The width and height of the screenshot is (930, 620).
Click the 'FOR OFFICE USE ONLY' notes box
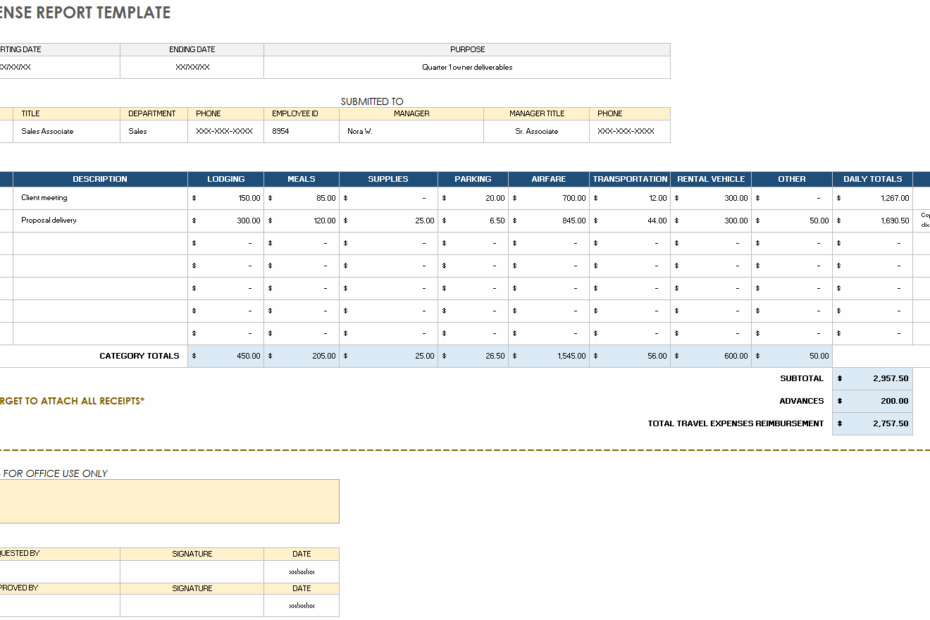point(170,500)
